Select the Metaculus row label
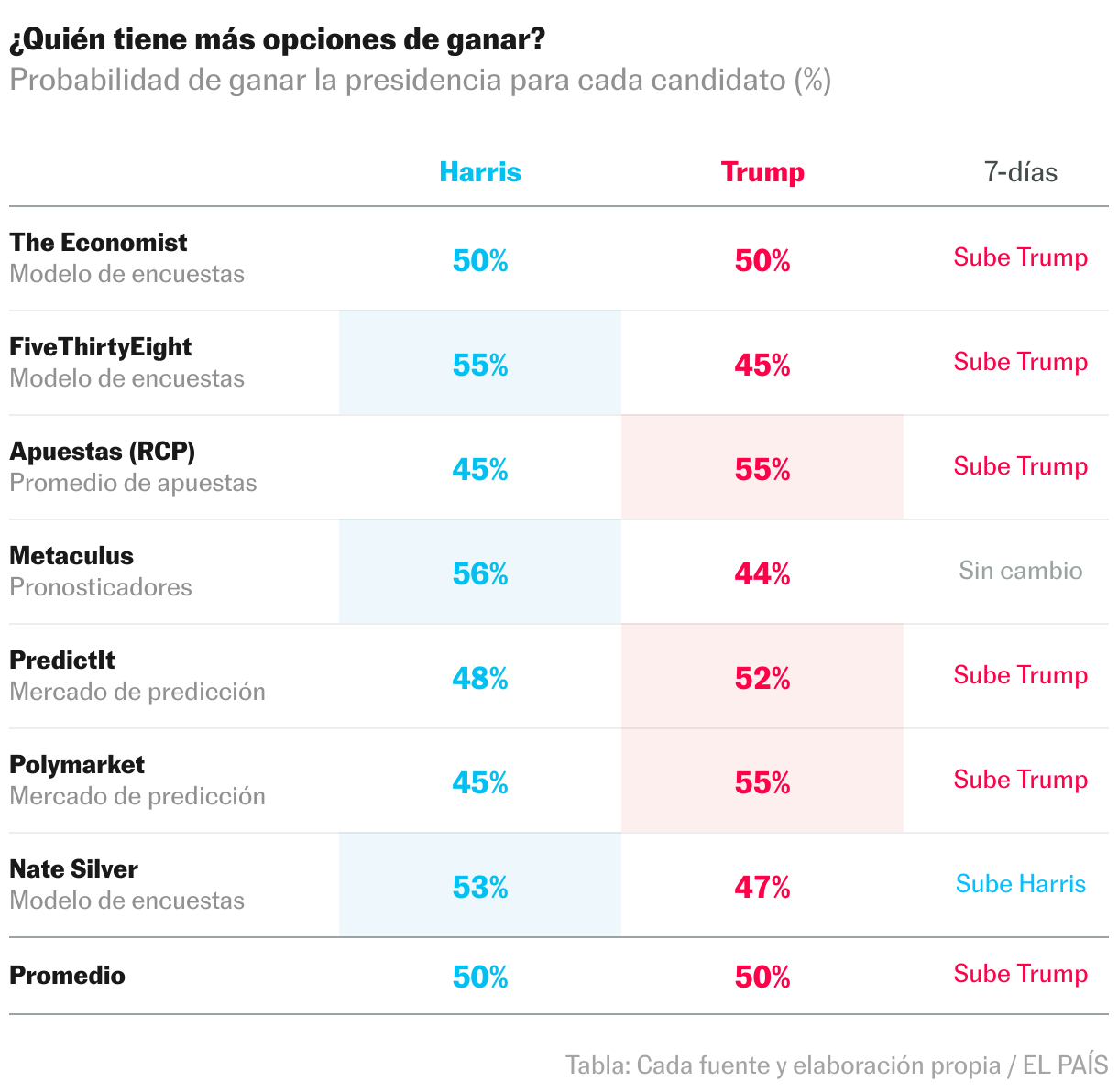Image resolution: width=1118 pixels, height=1092 pixels. pyautogui.click(x=71, y=556)
